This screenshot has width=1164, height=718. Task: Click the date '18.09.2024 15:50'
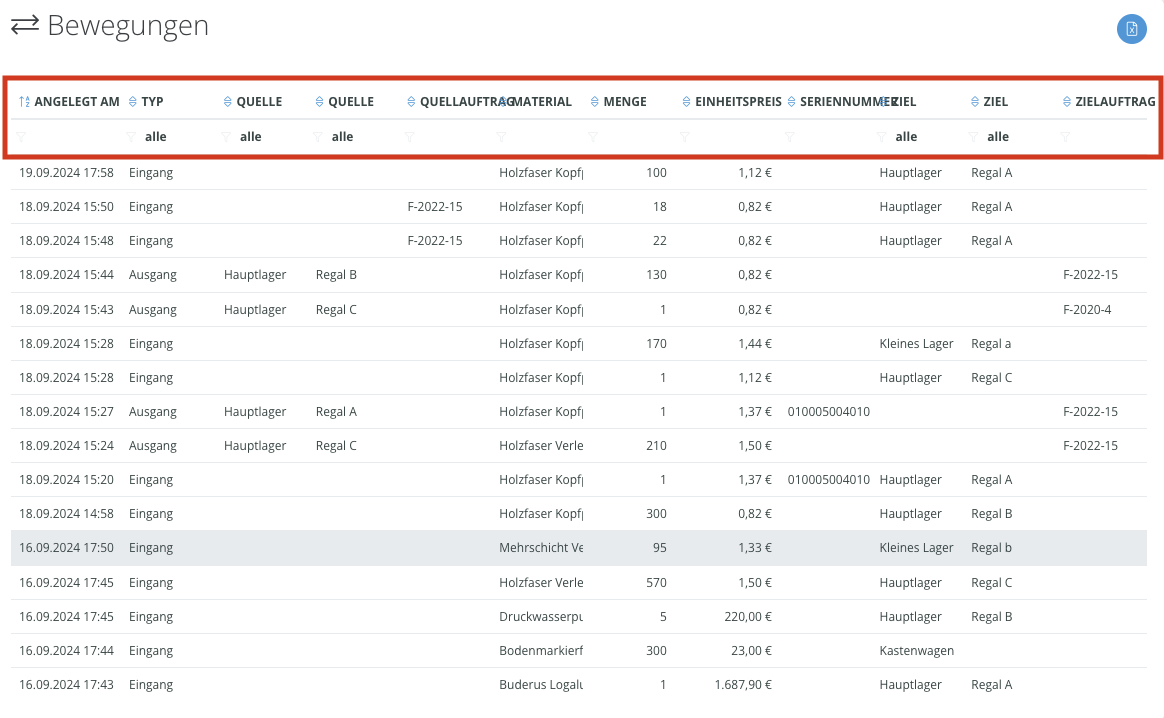coord(66,207)
